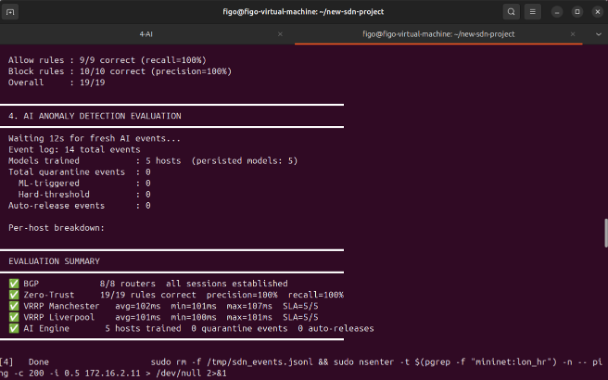Click the 'Overall : 19/19' line
608x380 pixels.
tap(57, 83)
